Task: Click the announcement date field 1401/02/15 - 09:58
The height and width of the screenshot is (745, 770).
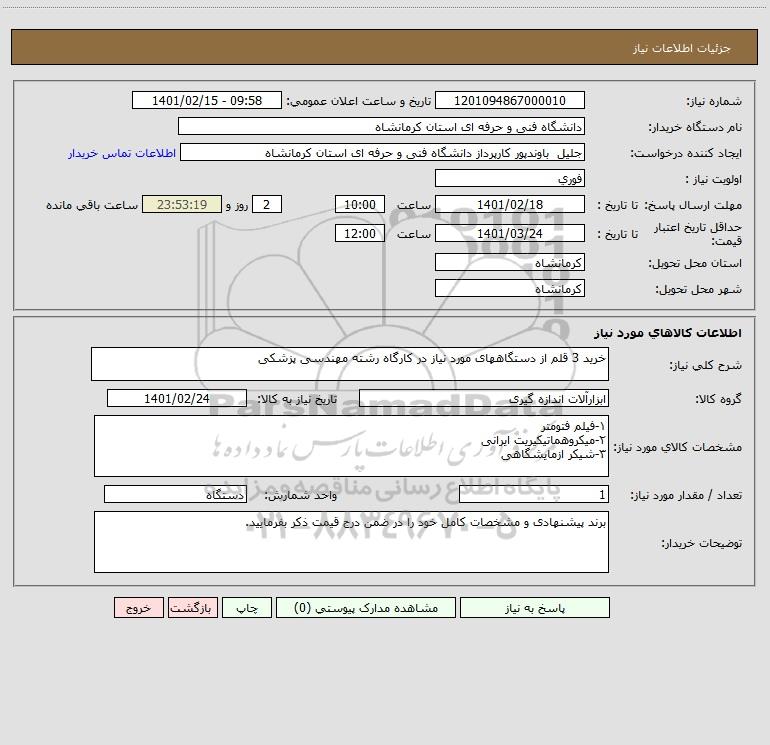Action: pos(207,100)
